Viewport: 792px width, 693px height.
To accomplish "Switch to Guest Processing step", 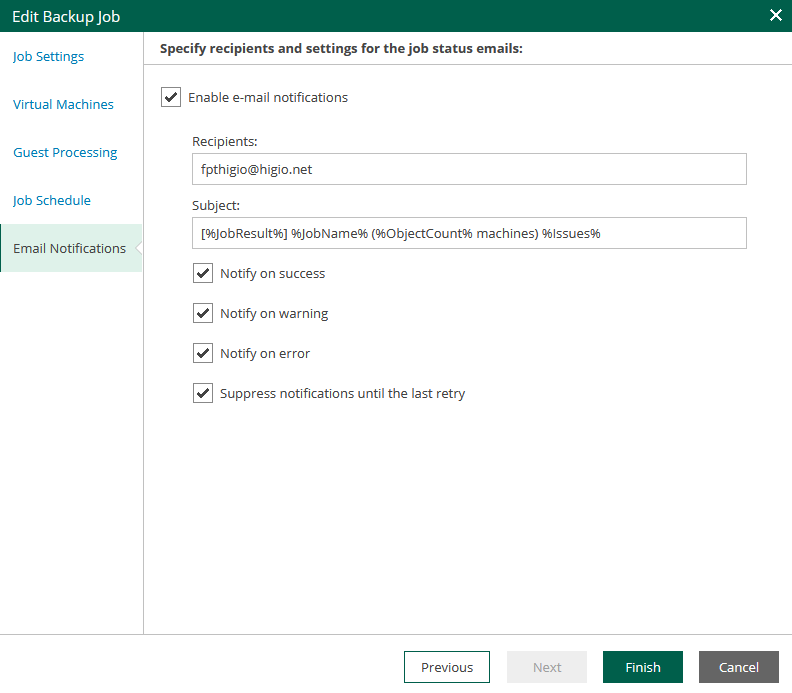I will 65,153.
